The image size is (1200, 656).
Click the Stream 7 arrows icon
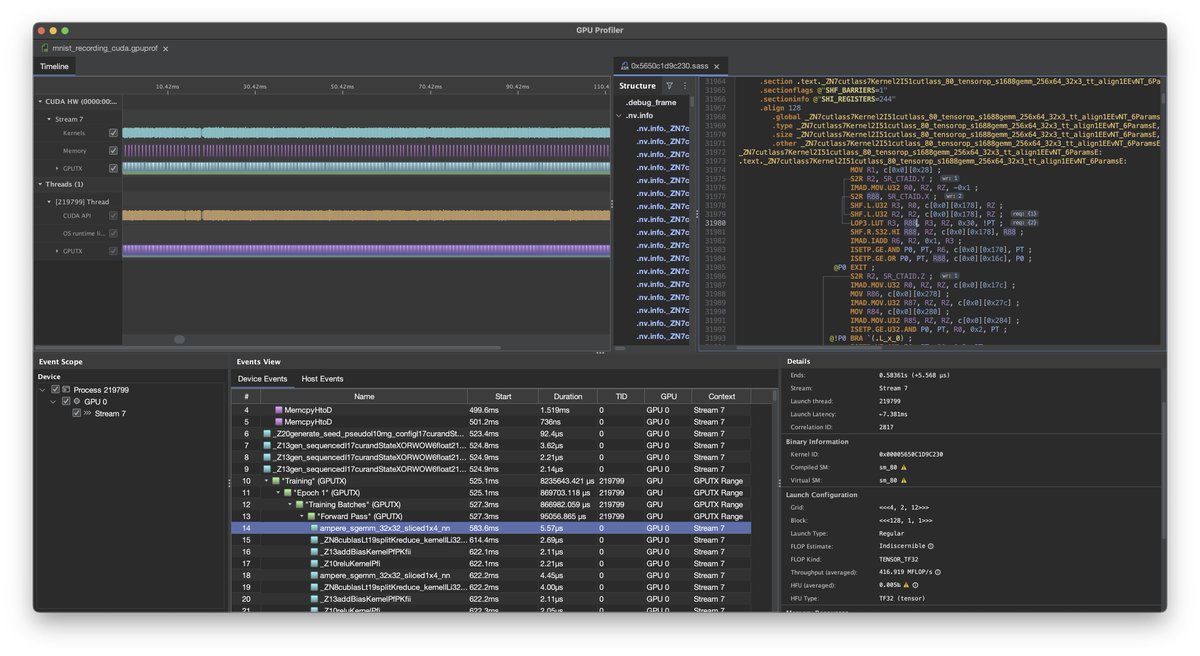(x=88, y=413)
